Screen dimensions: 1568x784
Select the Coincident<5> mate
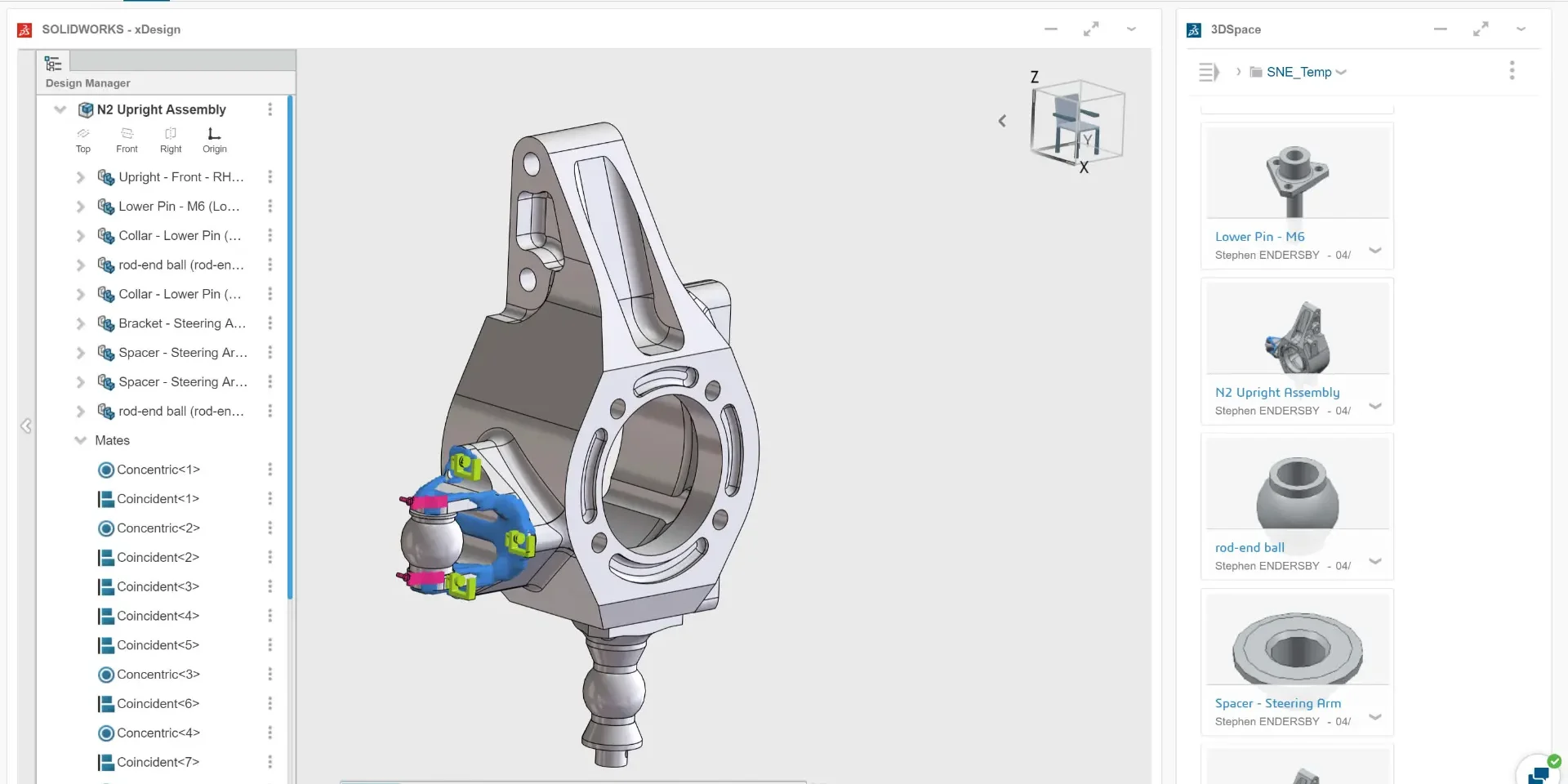(x=158, y=645)
